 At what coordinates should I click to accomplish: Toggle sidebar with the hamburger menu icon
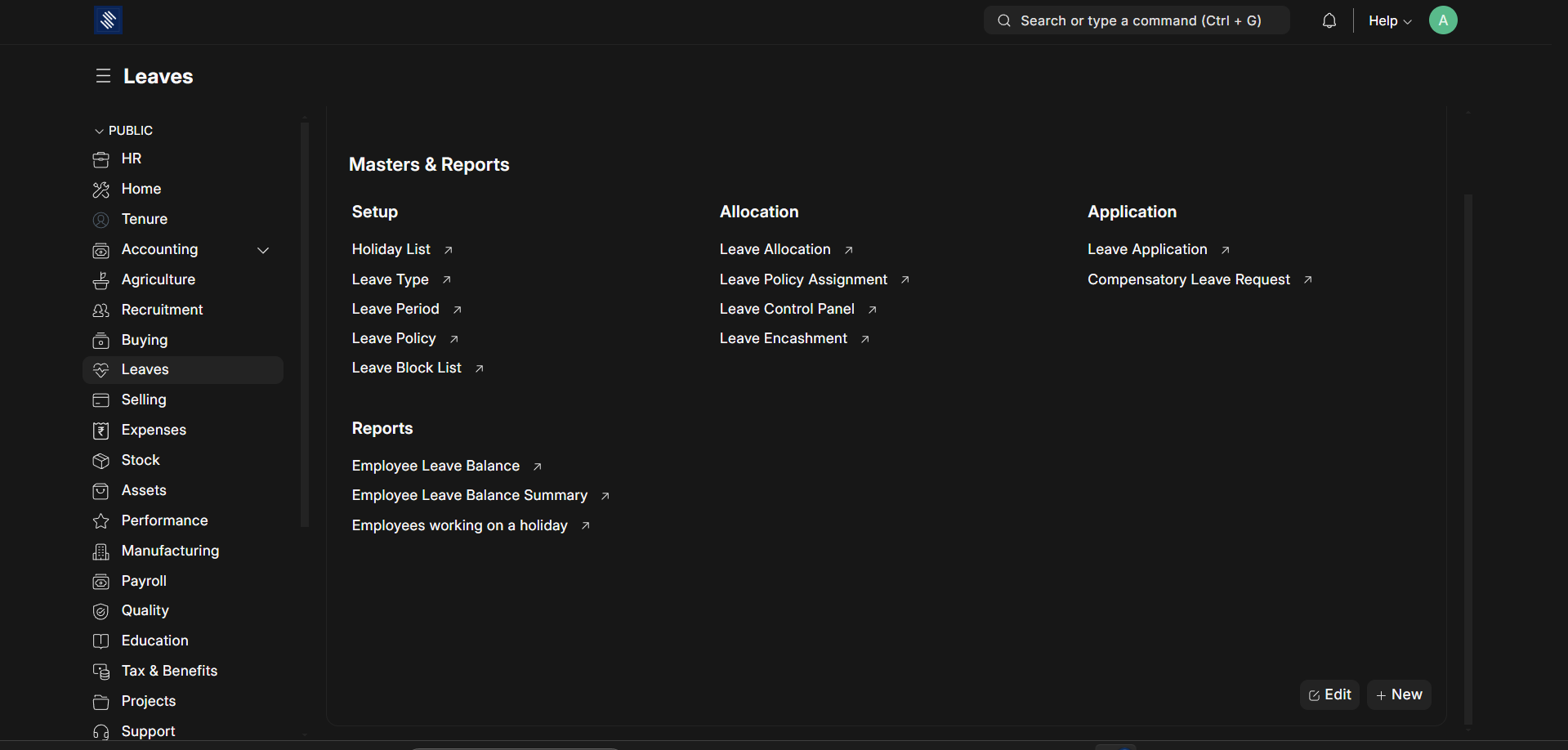103,76
